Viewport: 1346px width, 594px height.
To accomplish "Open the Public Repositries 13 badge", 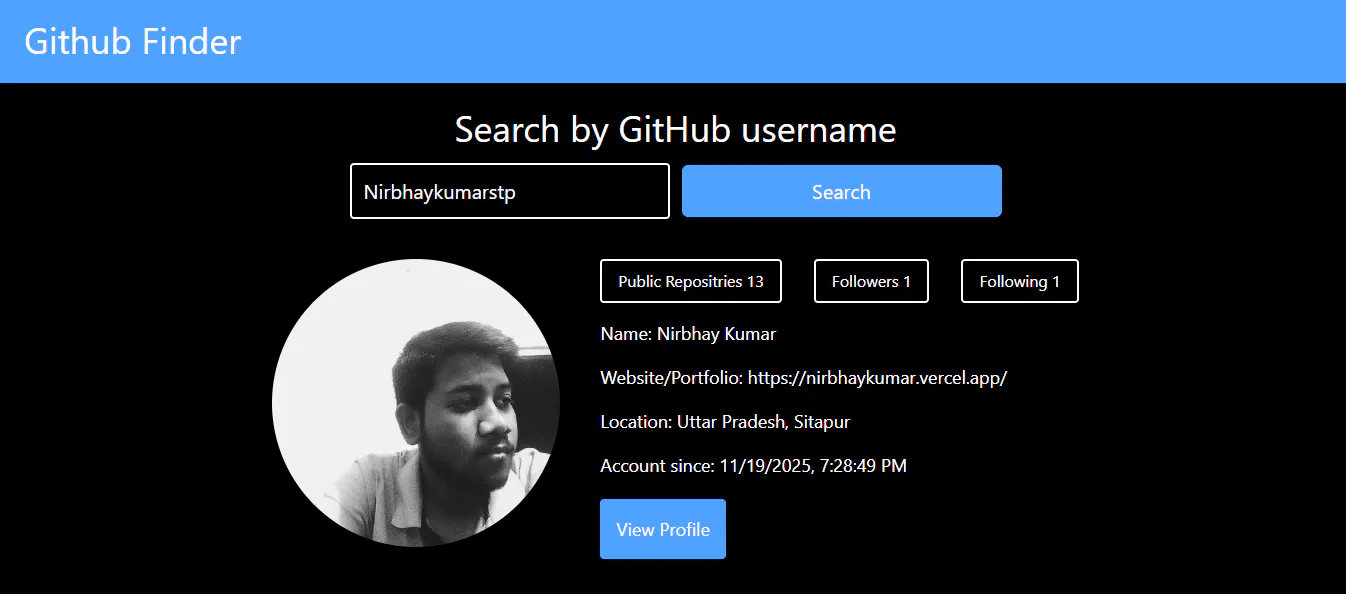I will (x=690, y=281).
